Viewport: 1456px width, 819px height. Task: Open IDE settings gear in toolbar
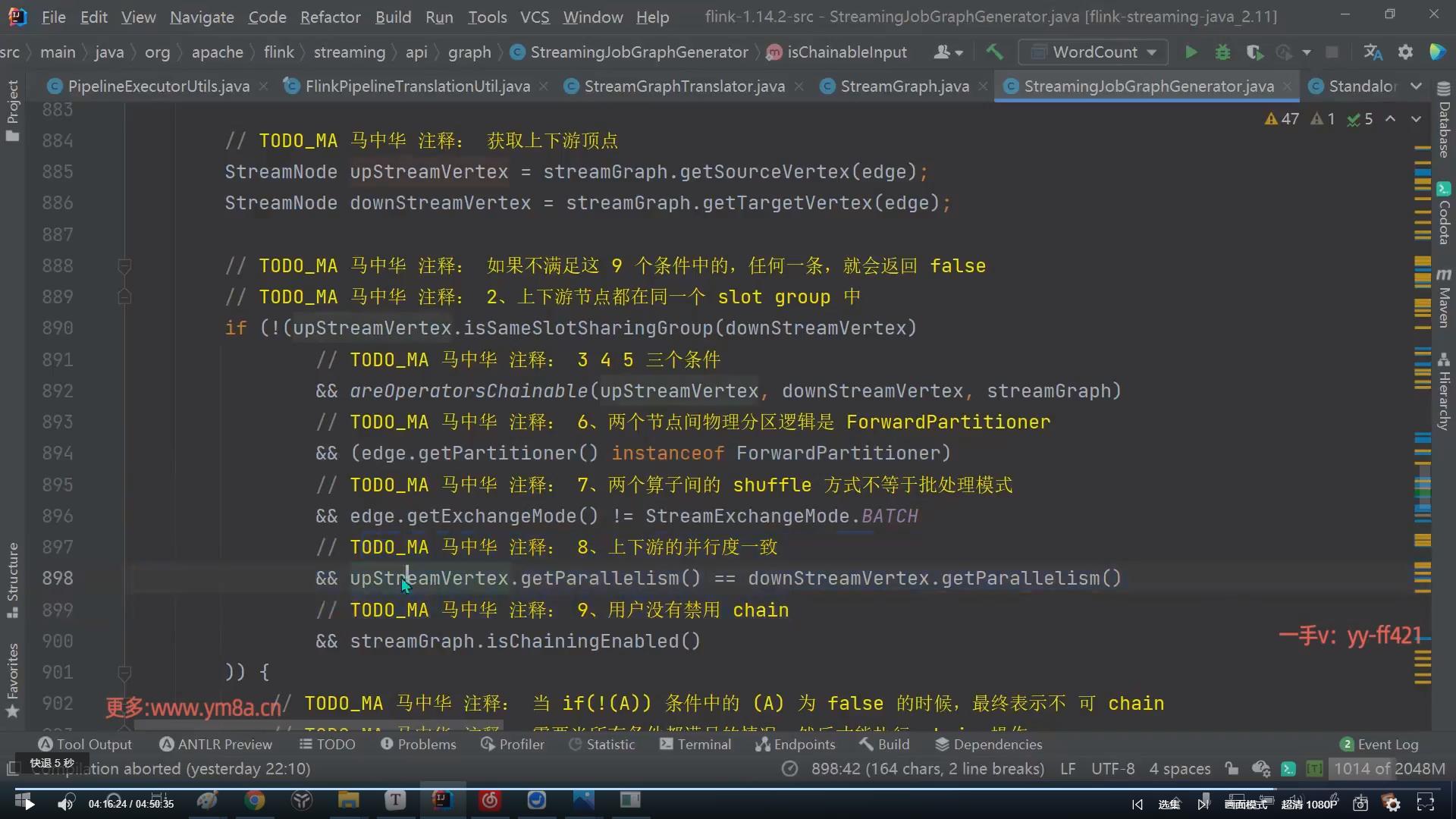(x=1405, y=52)
